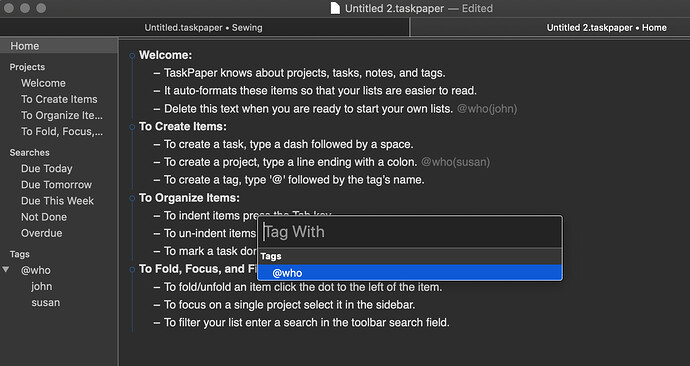Image resolution: width=690 pixels, height=366 pixels.
Task: Fold the To Fold, Focus project dot
Action: pyautogui.click(x=132, y=270)
